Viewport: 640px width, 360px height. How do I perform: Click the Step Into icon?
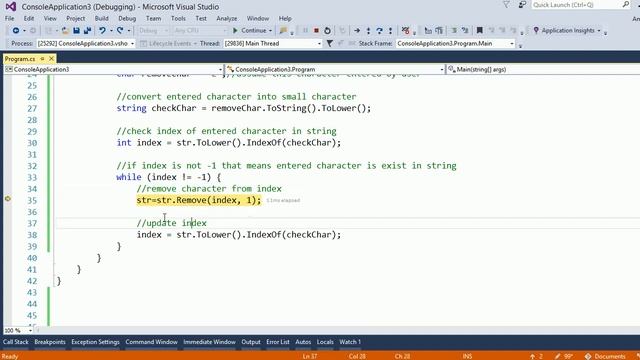tap(368, 31)
